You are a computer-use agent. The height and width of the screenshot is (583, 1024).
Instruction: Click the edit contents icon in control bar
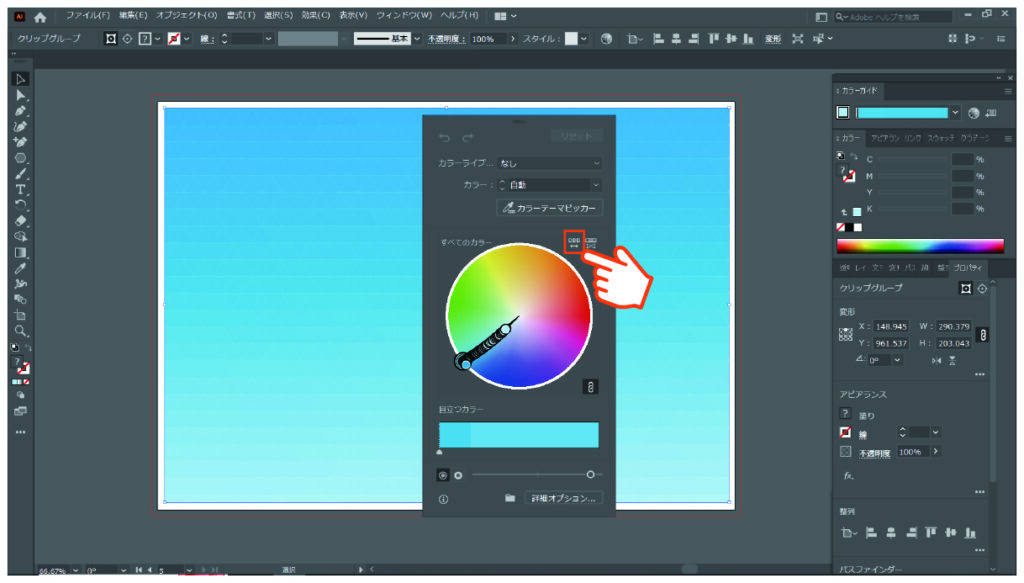click(127, 39)
